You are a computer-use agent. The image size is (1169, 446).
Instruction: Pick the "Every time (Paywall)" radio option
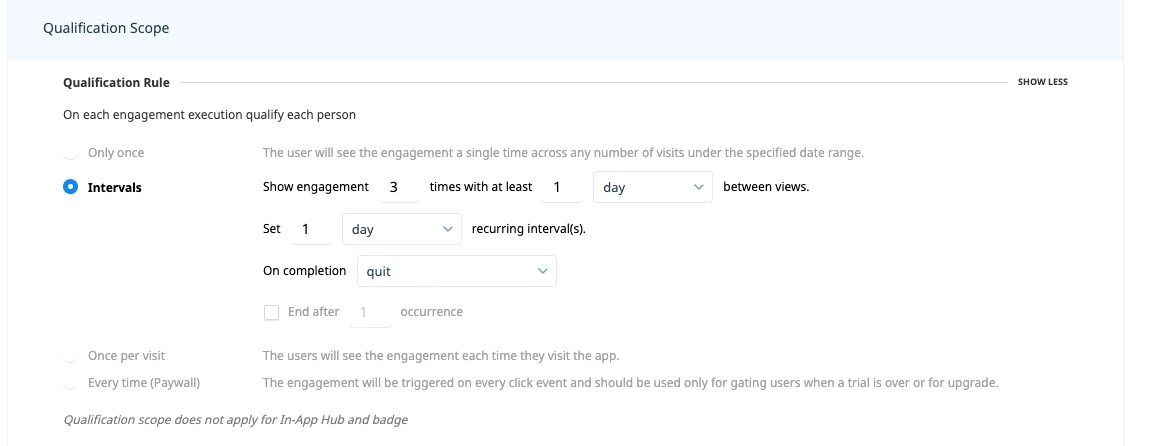pos(70,383)
